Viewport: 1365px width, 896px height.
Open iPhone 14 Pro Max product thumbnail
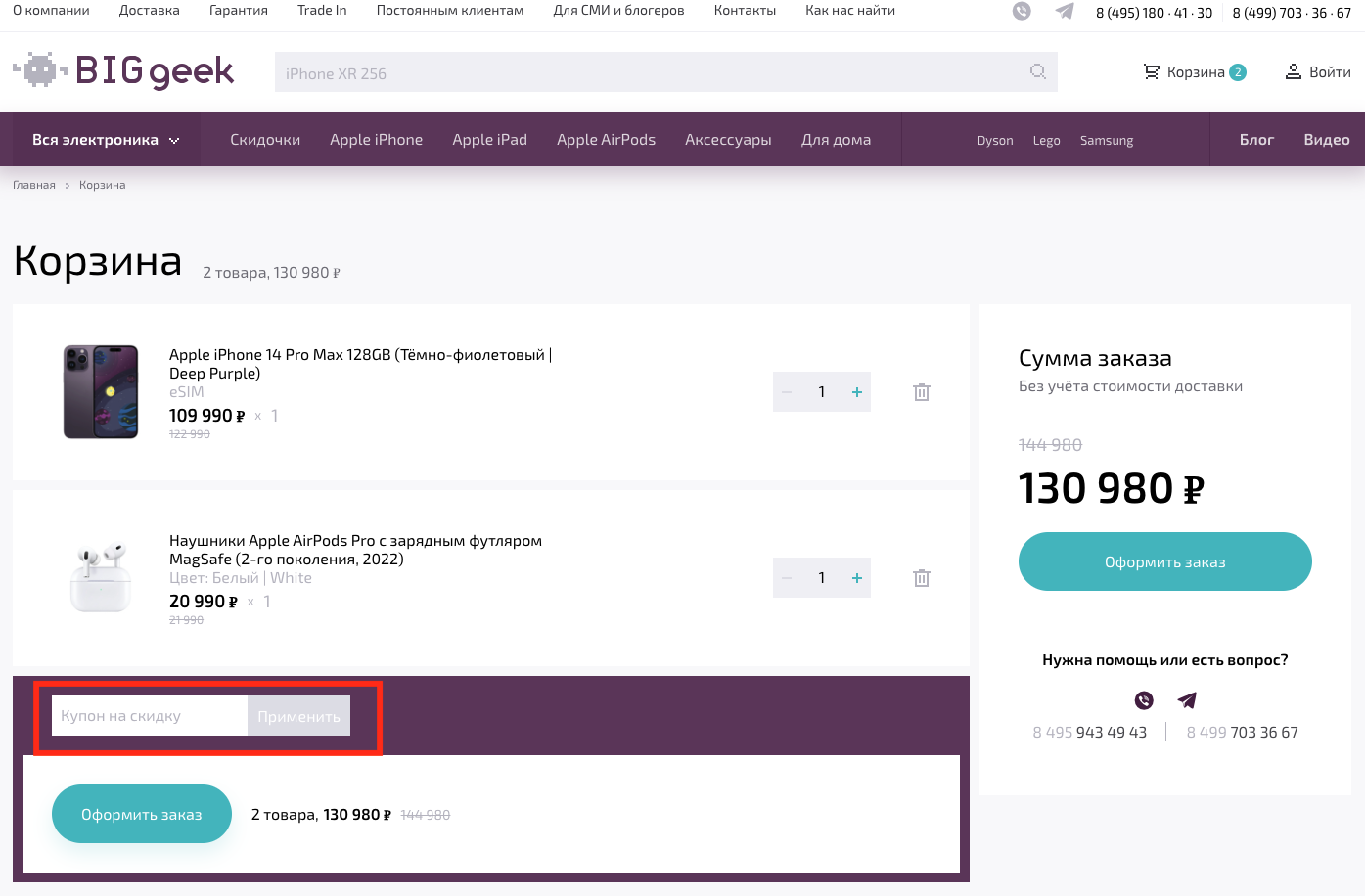[x=101, y=391]
